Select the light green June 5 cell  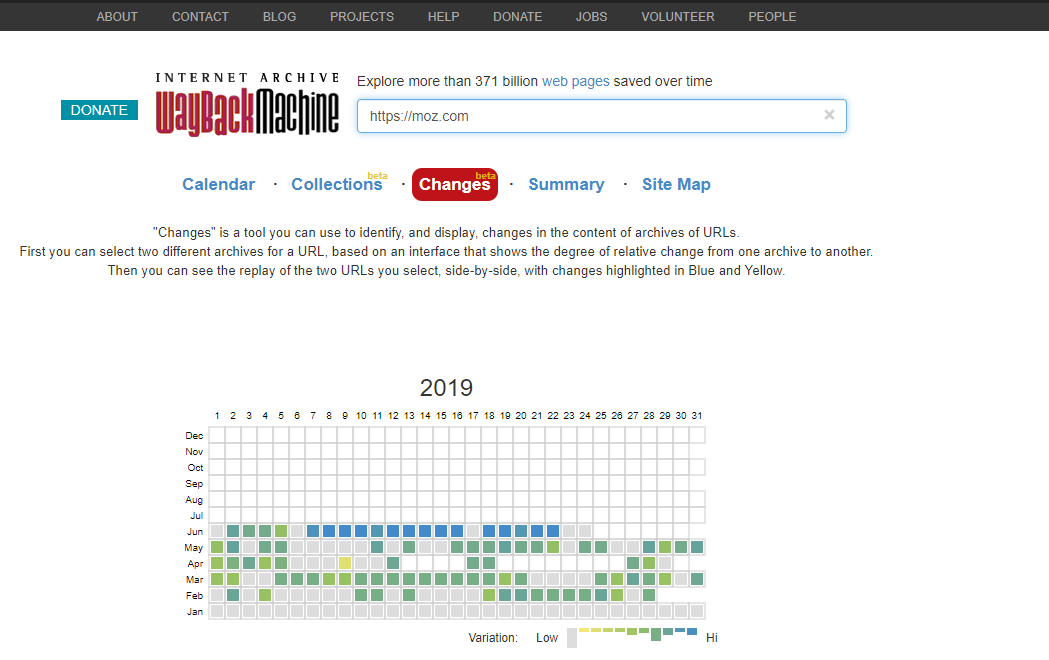[x=281, y=531]
